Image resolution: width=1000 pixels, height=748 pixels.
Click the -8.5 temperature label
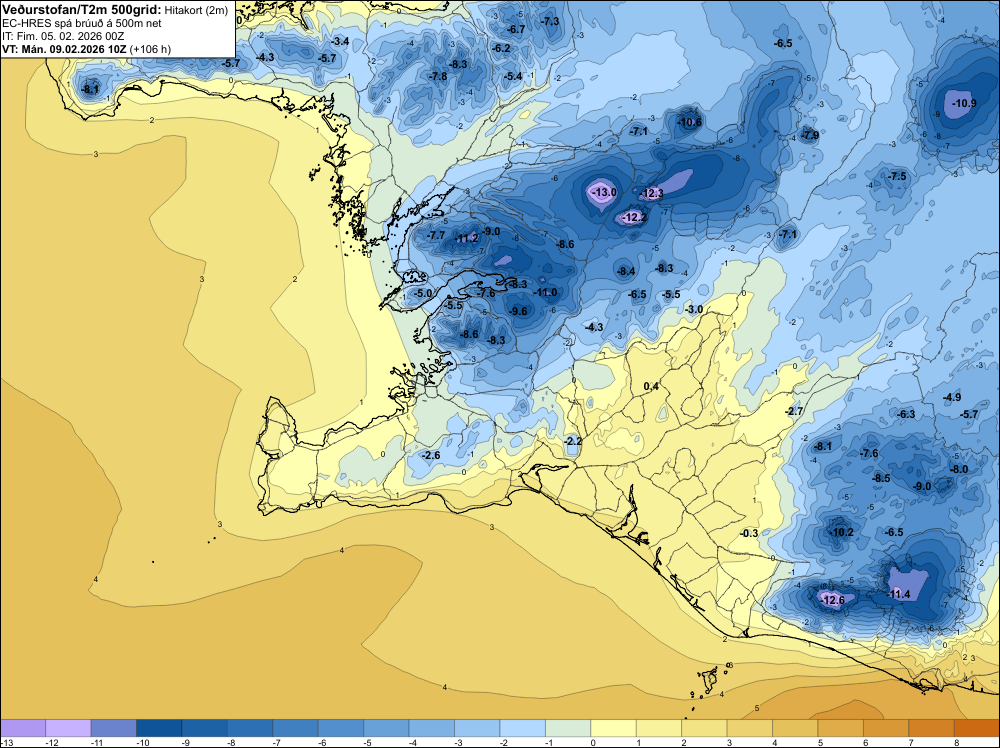coord(881,478)
